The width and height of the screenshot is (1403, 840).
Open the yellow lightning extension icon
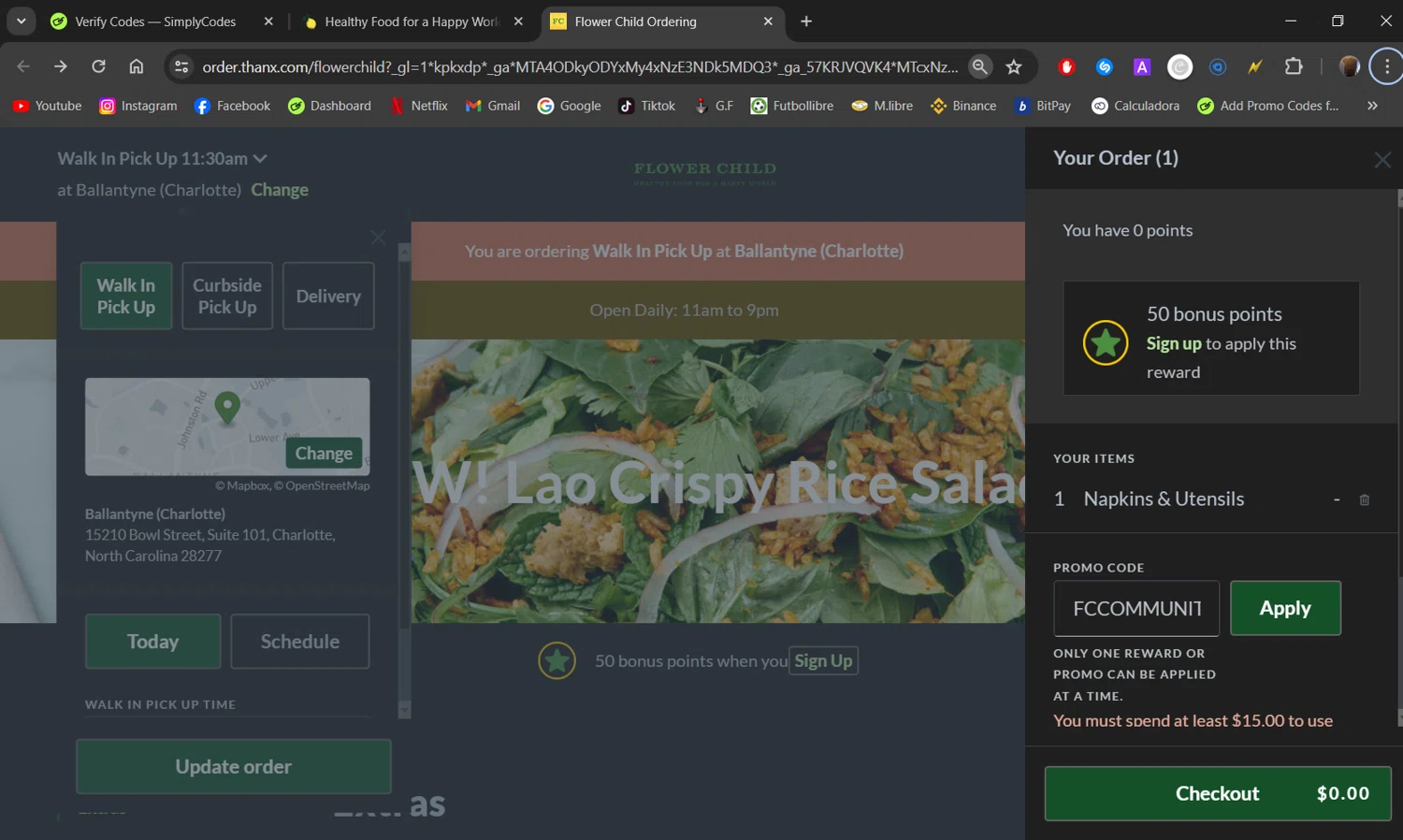1255,66
